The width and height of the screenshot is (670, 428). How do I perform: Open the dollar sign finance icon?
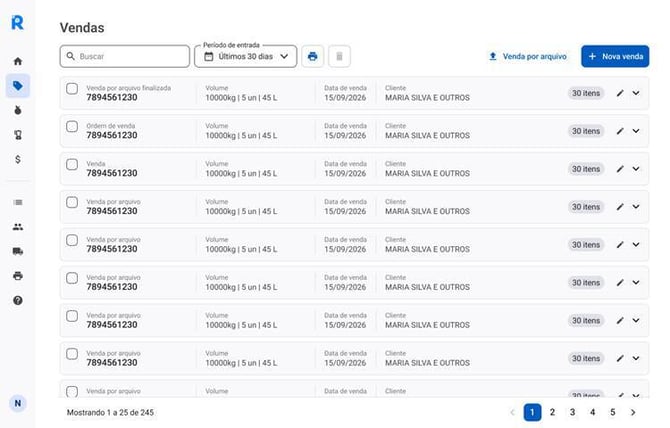tap(18, 159)
